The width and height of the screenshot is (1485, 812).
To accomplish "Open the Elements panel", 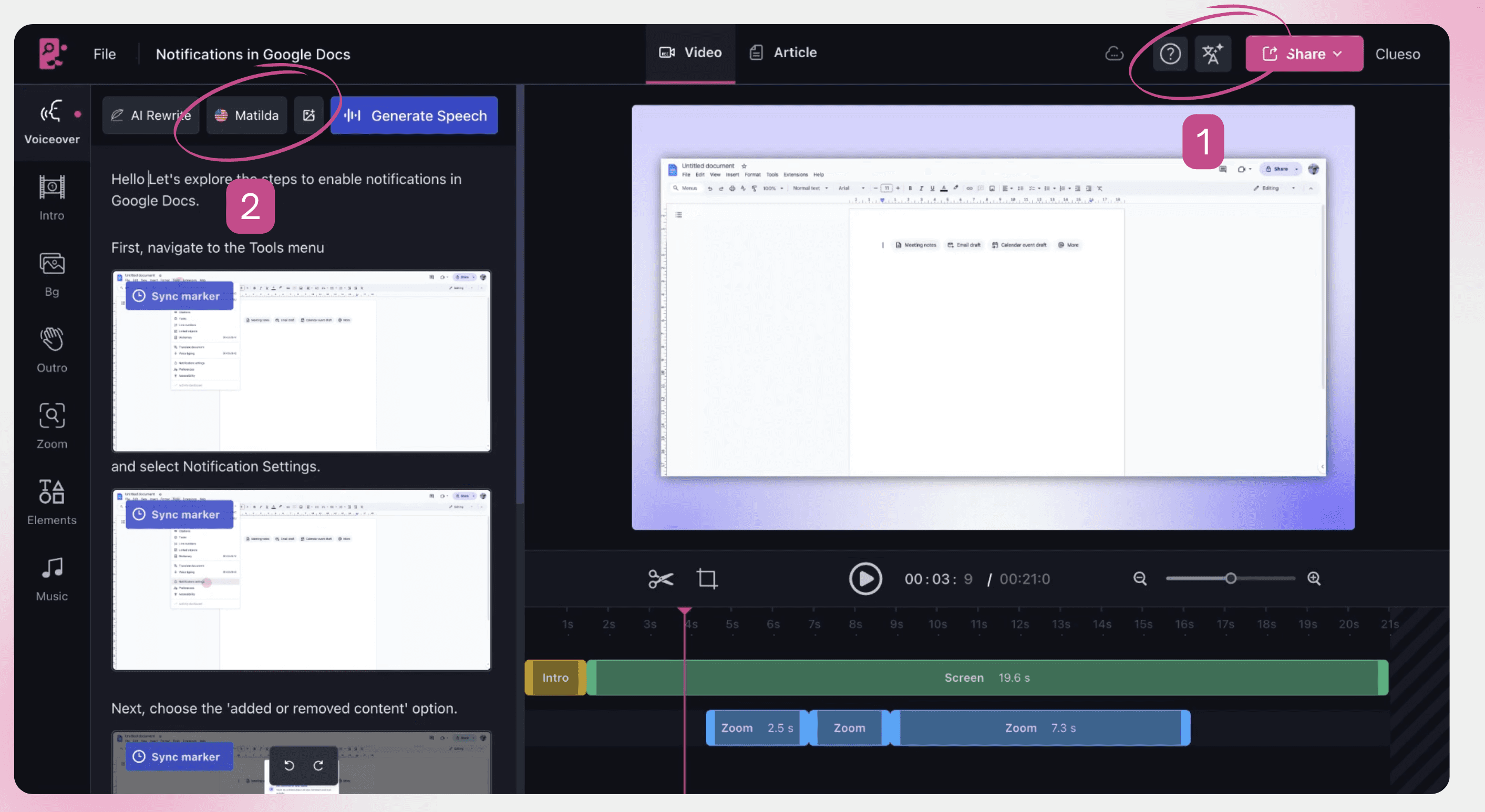I will coord(52,503).
